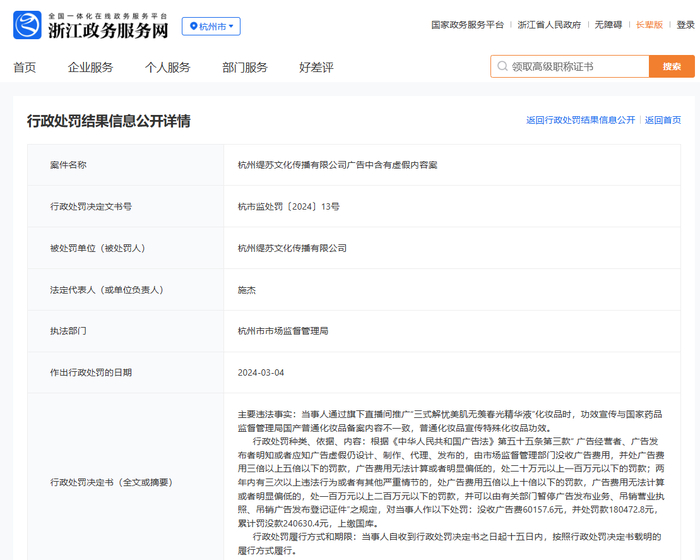Switch to 长辈版 elder mode

tap(649, 24)
